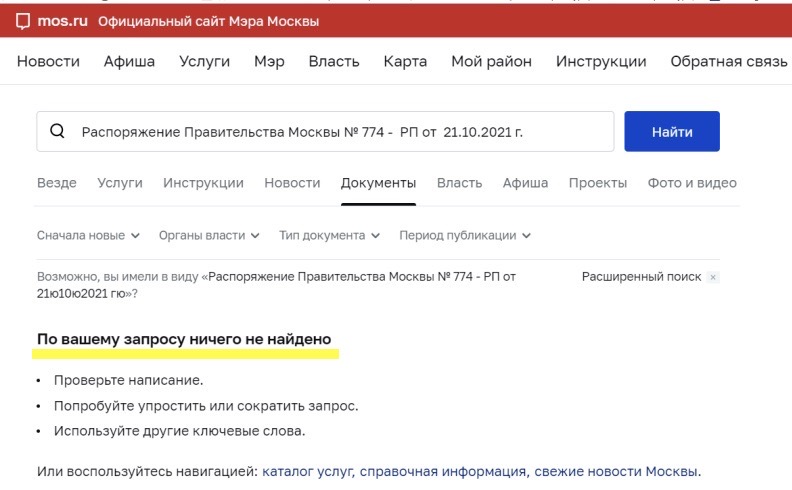Open the Период публикации dropdown

[464, 235]
